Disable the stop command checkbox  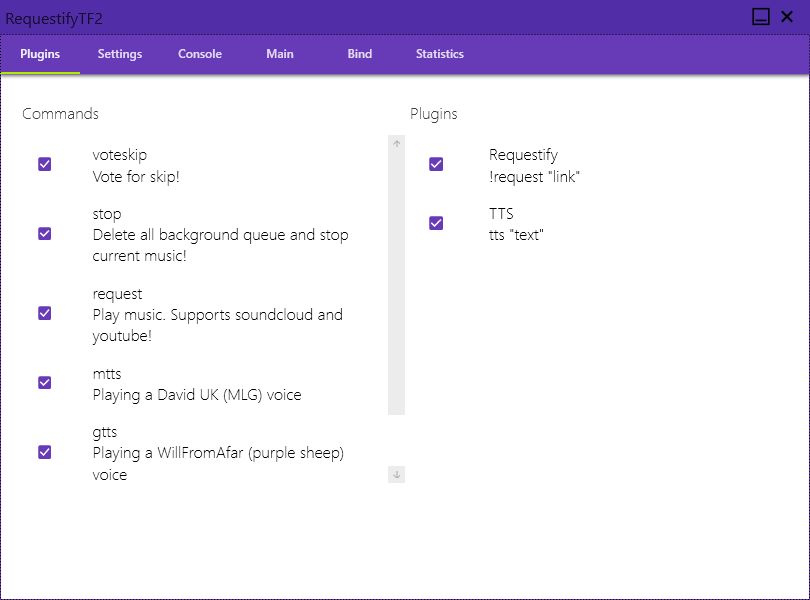[x=44, y=234]
